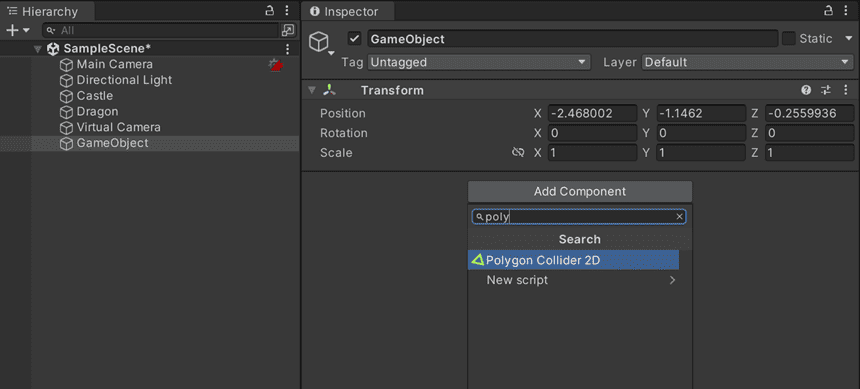Click the Search header in component popup
The width and height of the screenshot is (860, 389).
point(580,239)
